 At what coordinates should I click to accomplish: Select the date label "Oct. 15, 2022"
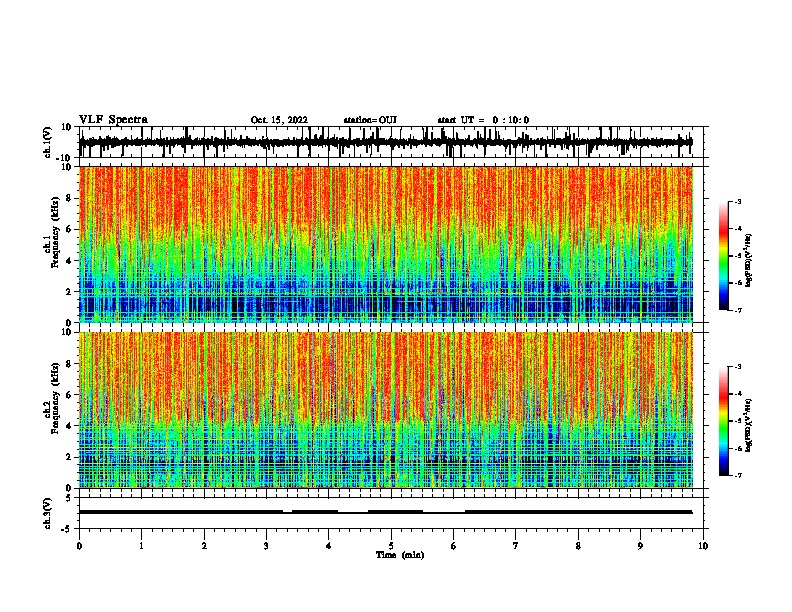(x=279, y=120)
